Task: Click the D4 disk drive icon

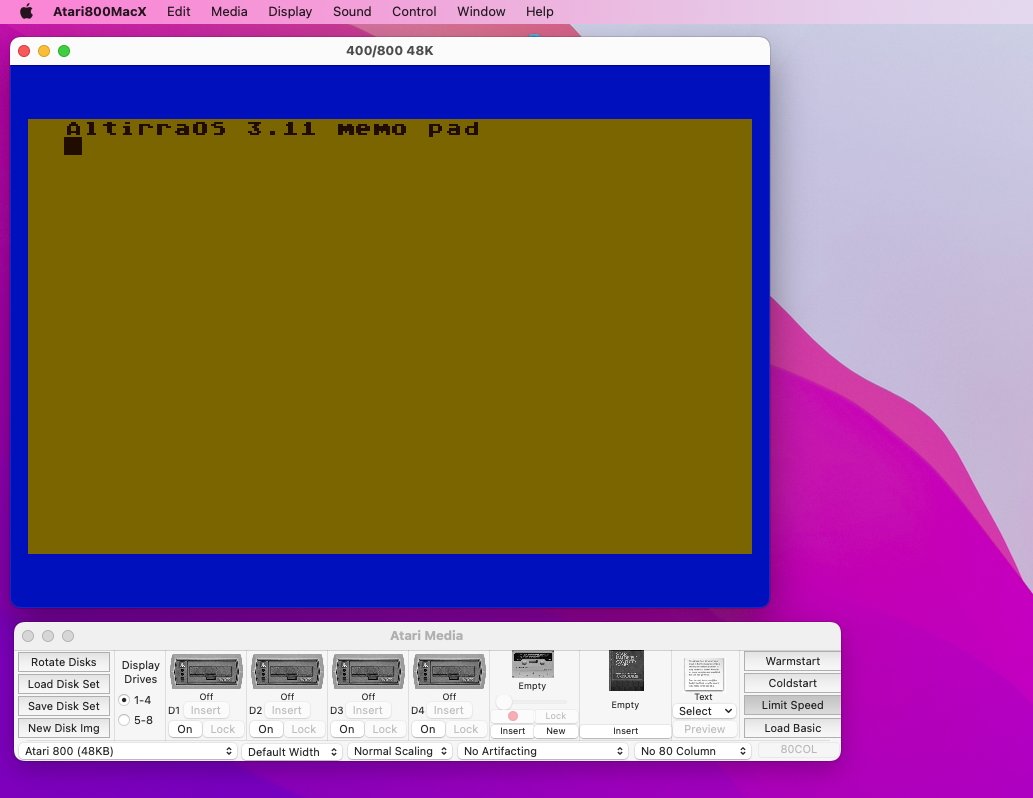Action: (x=449, y=671)
